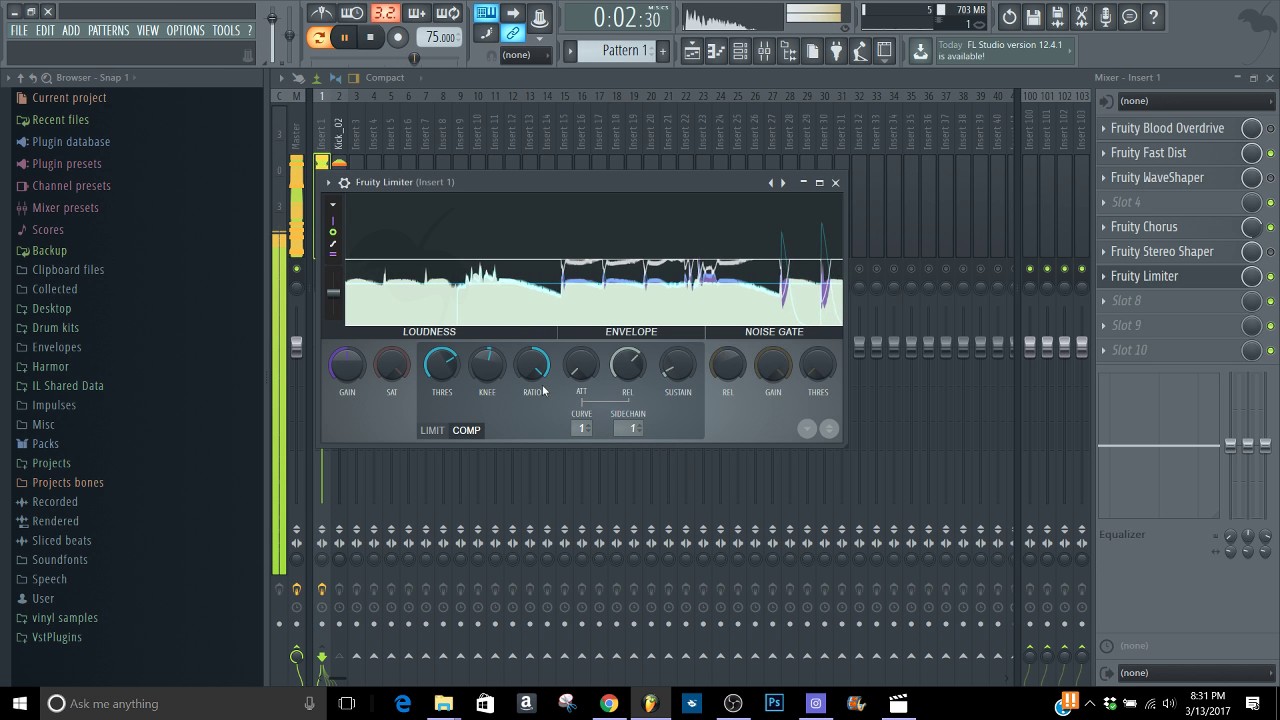
Task: Click the news panel download icon
Action: coord(921,51)
